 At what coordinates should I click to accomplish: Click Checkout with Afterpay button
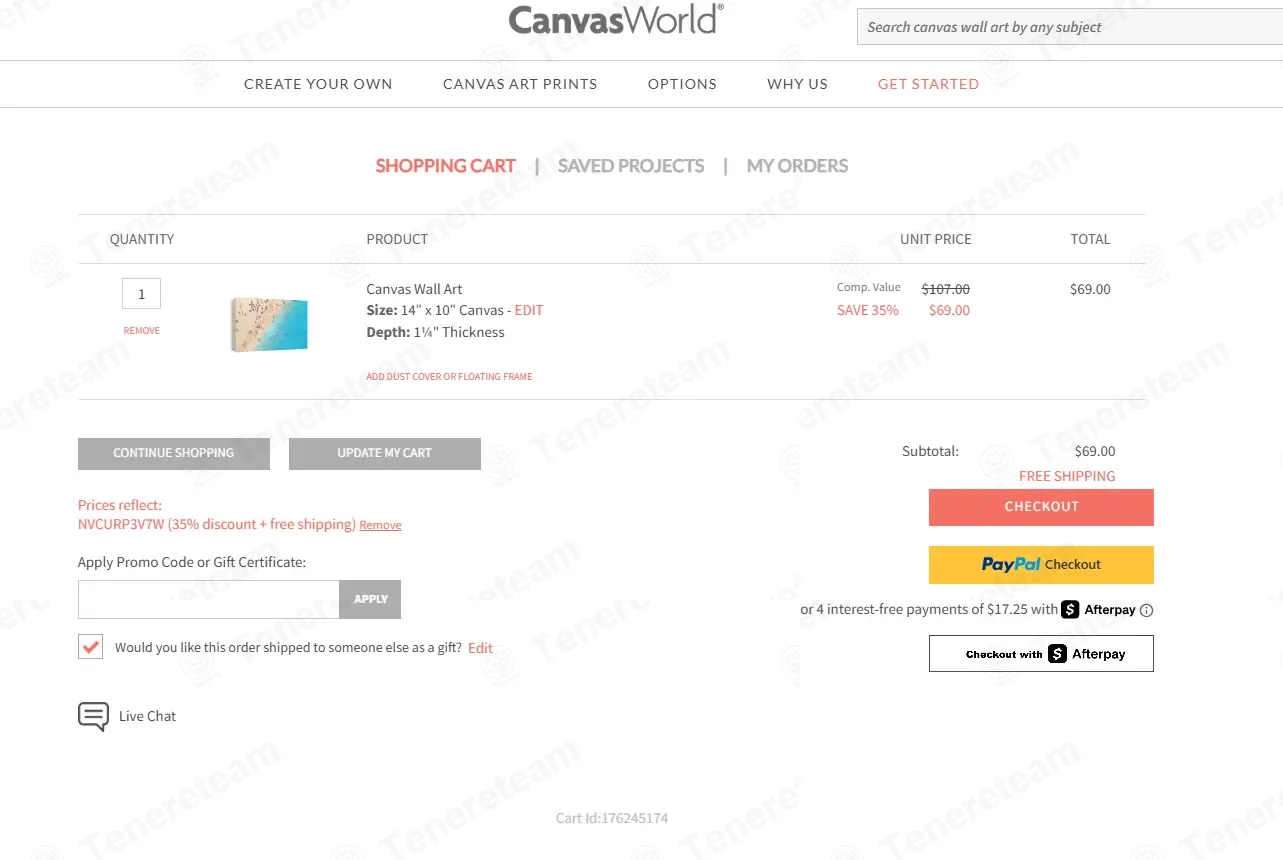coord(1041,654)
